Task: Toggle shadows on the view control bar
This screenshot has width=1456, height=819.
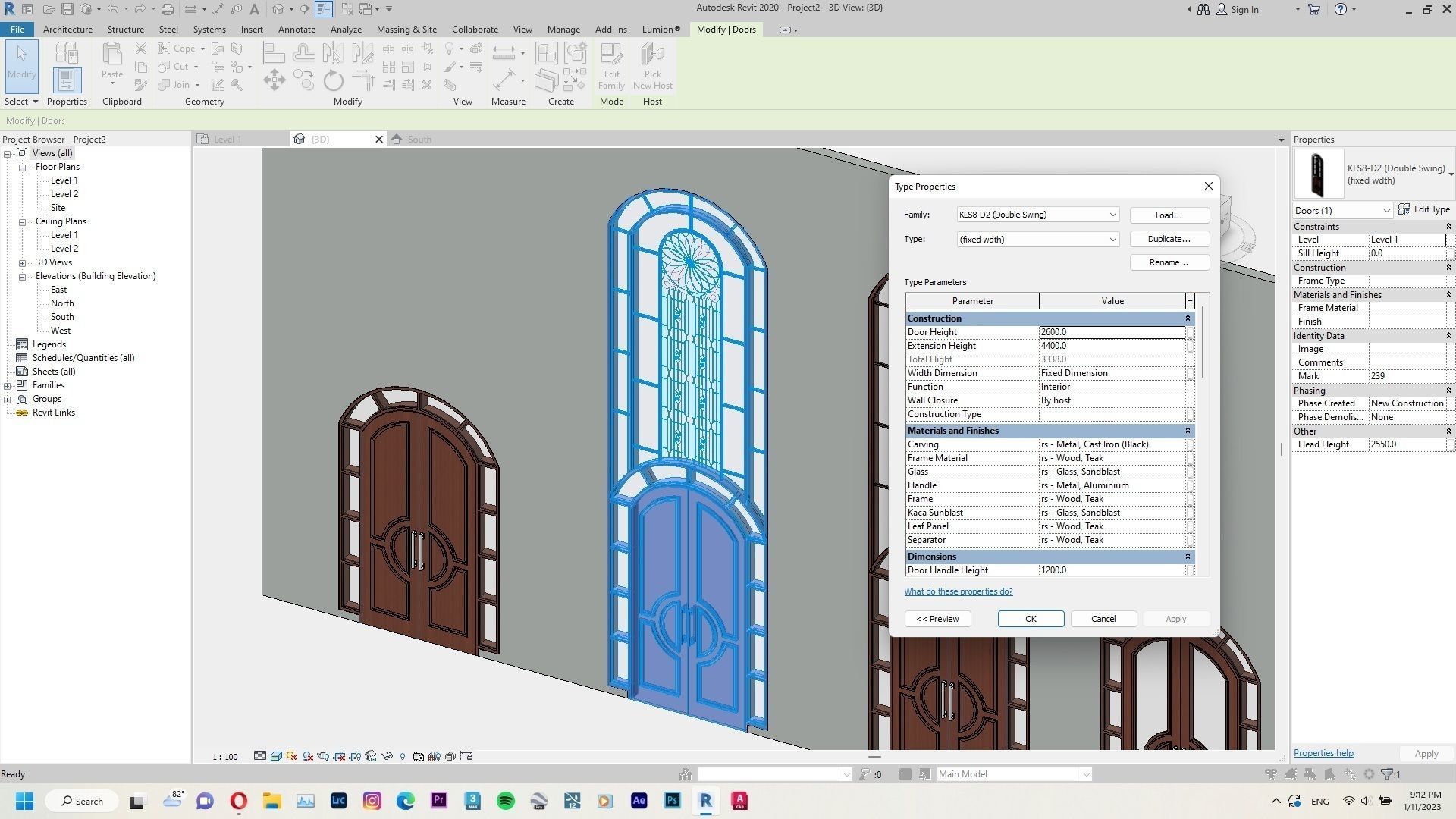Action: [291, 756]
